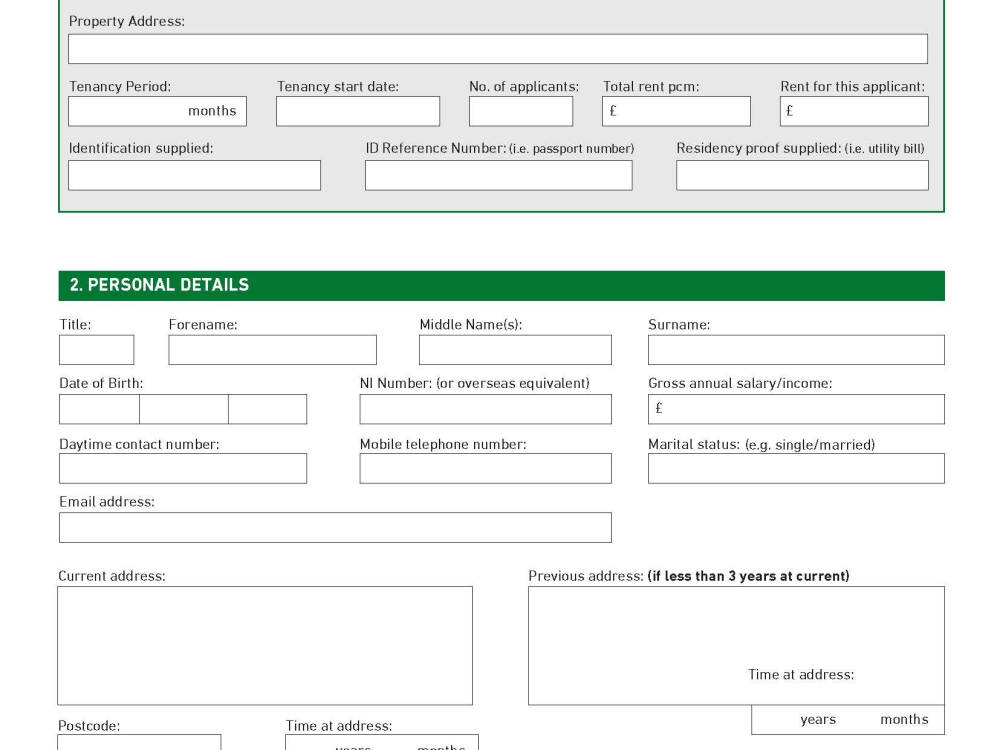Click the first Date of Birth box

click(x=98, y=408)
